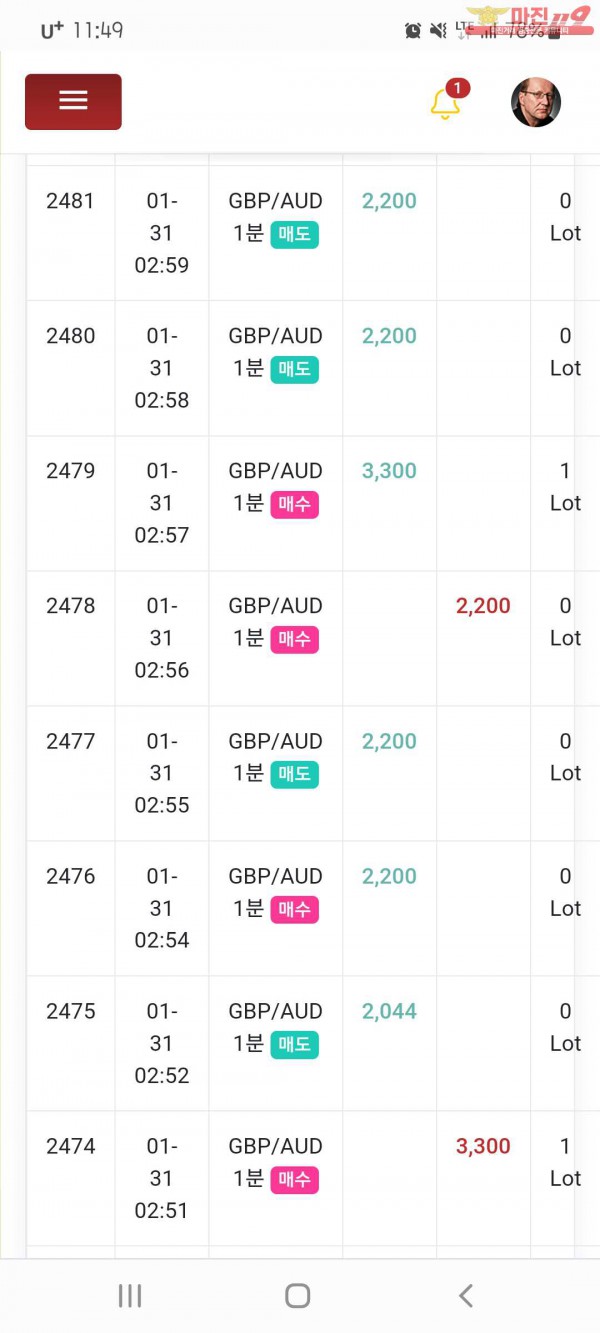Image resolution: width=600 pixels, height=1333 pixels.
Task: Tap the 매도 badge in row 2481
Action: (294, 234)
